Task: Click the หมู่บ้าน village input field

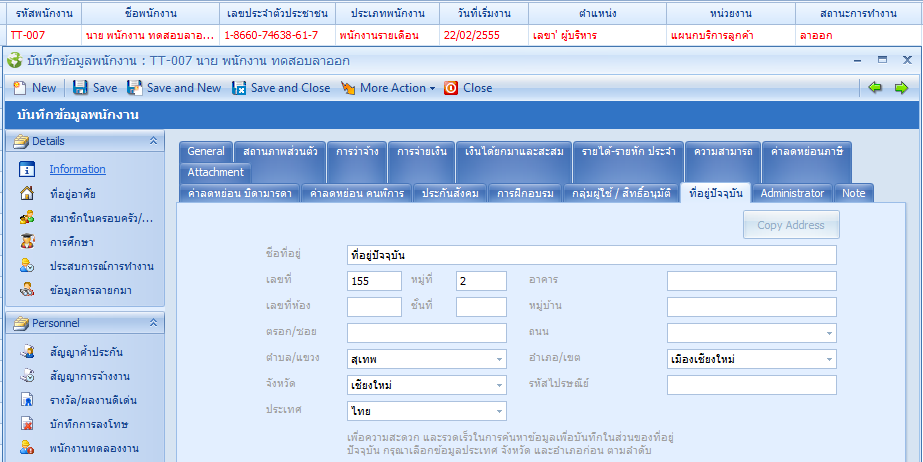Action: point(752,307)
